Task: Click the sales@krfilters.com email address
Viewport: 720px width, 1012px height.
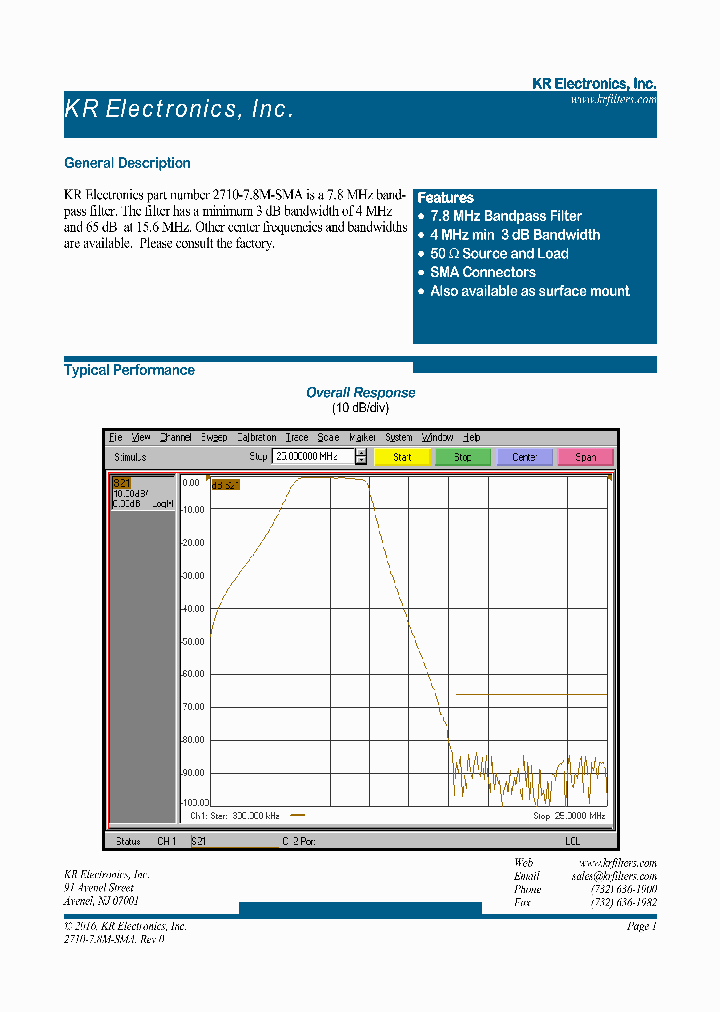Action: click(614, 876)
